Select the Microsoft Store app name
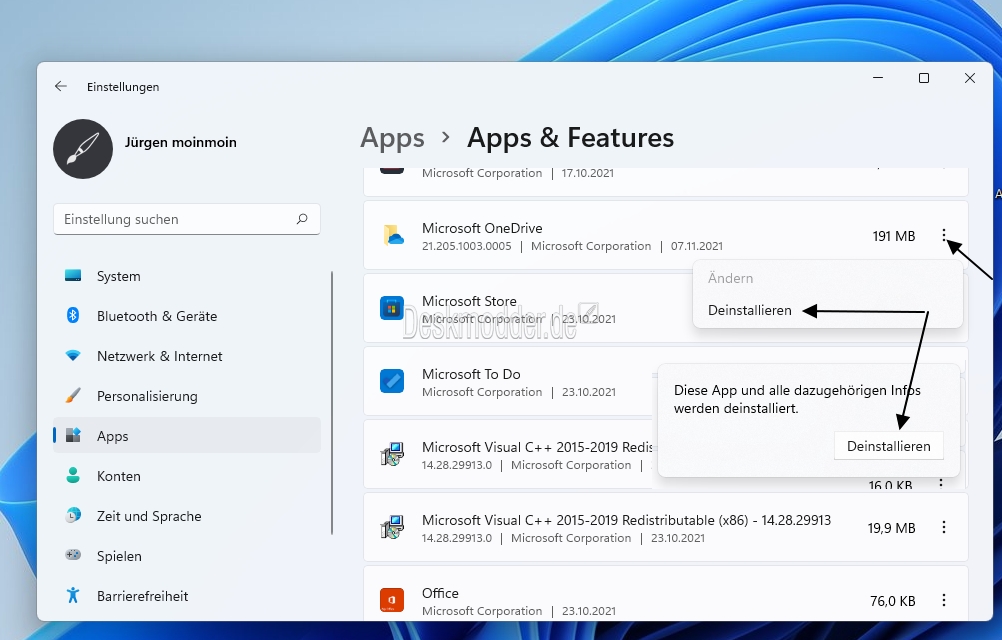The width and height of the screenshot is (1002, 640). (x=469, y=301)
